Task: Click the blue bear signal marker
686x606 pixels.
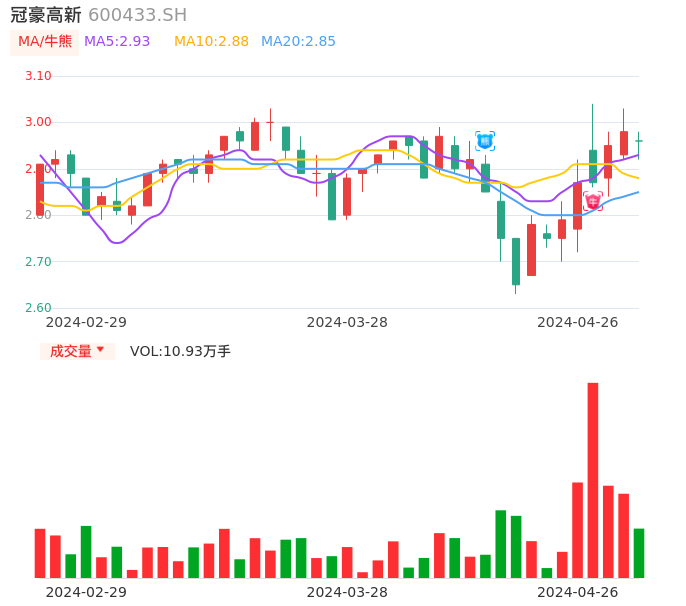Action: point(485,141)
